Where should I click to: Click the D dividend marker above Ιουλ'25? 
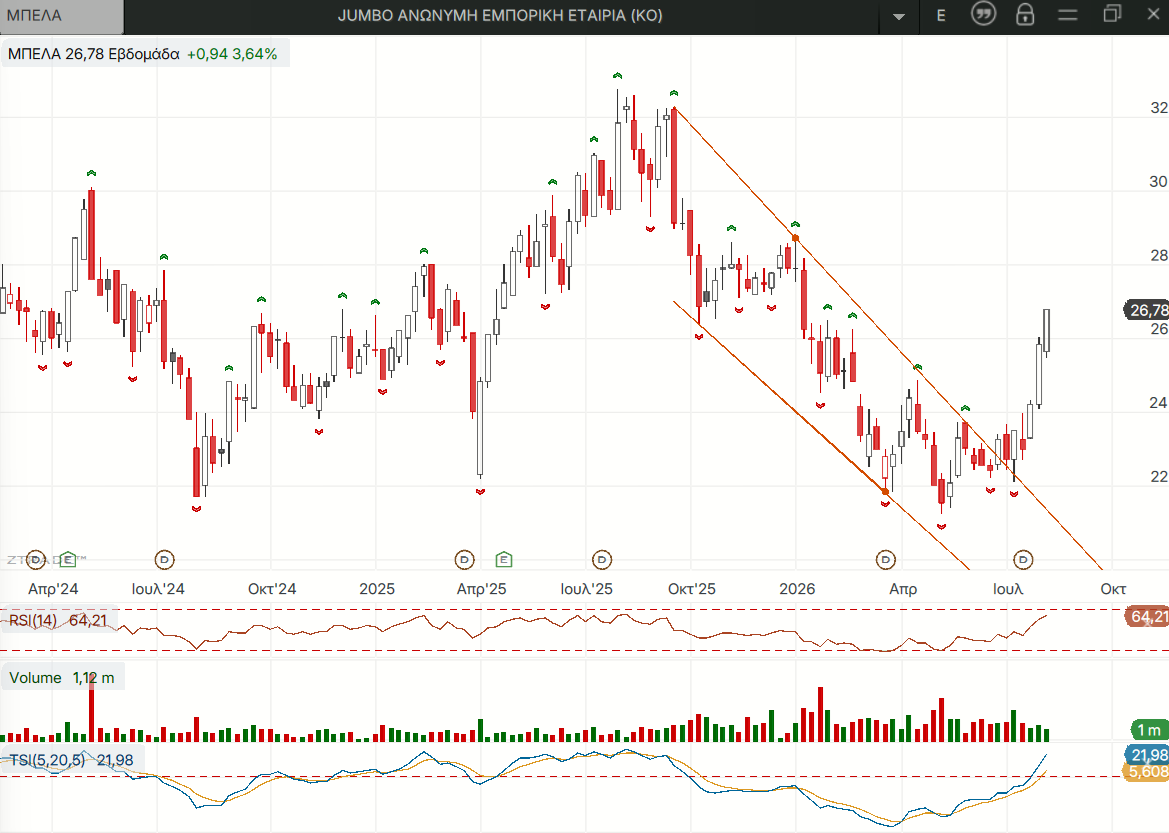(x=602, y=559)
